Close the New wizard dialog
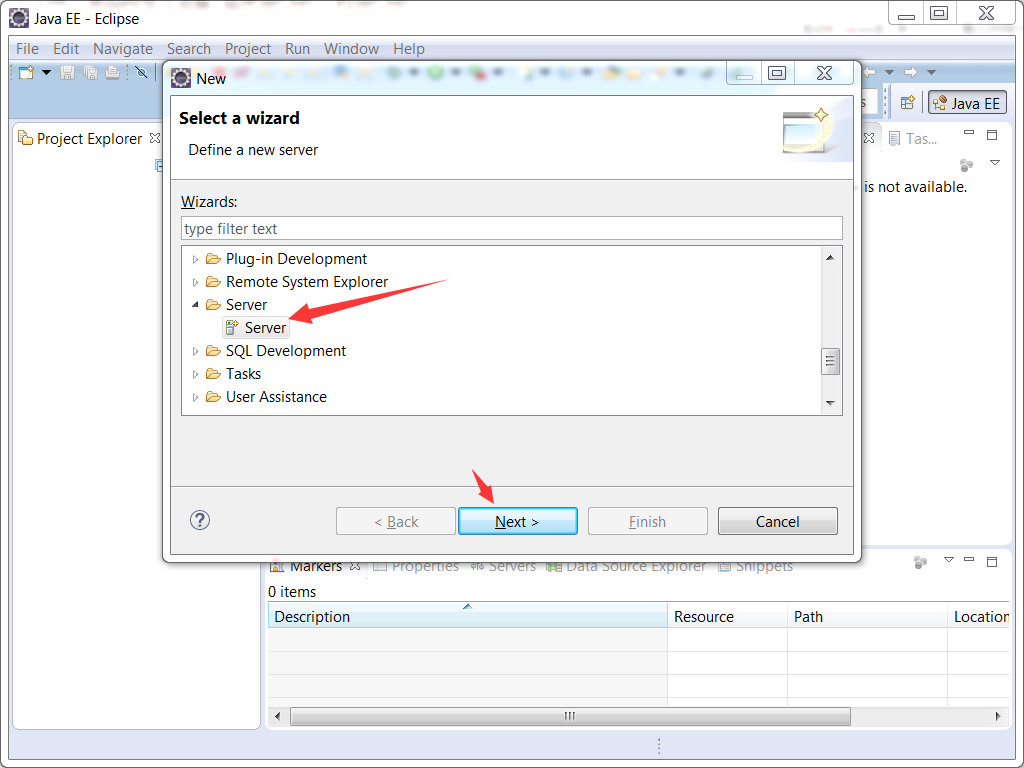 coord(824,73)
